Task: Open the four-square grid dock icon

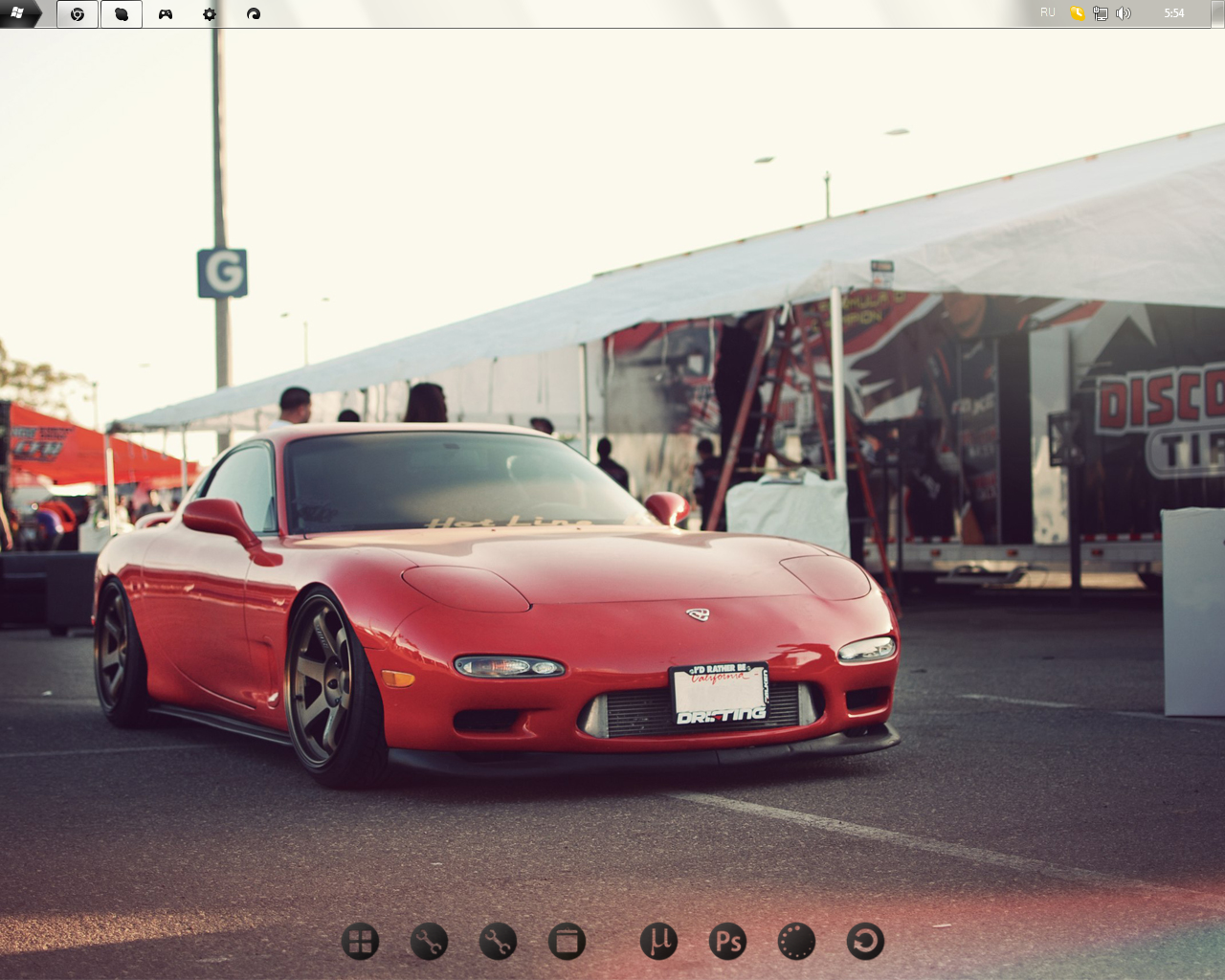Action: [x=360, y=942]
